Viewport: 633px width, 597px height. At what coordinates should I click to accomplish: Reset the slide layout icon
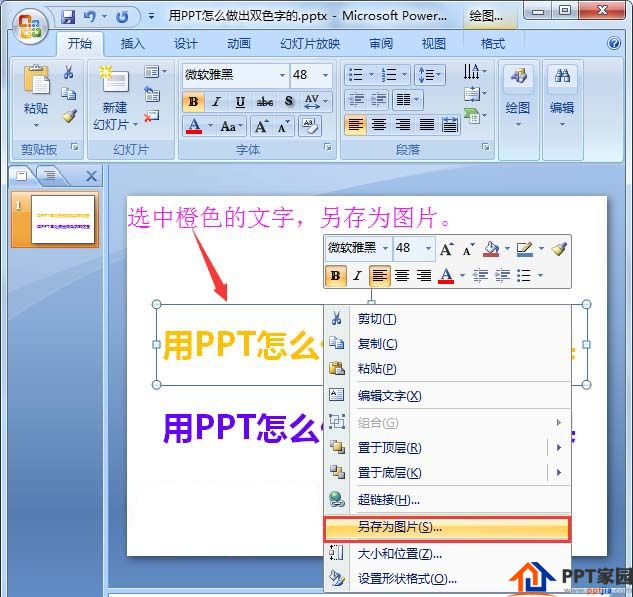(152, 95)
